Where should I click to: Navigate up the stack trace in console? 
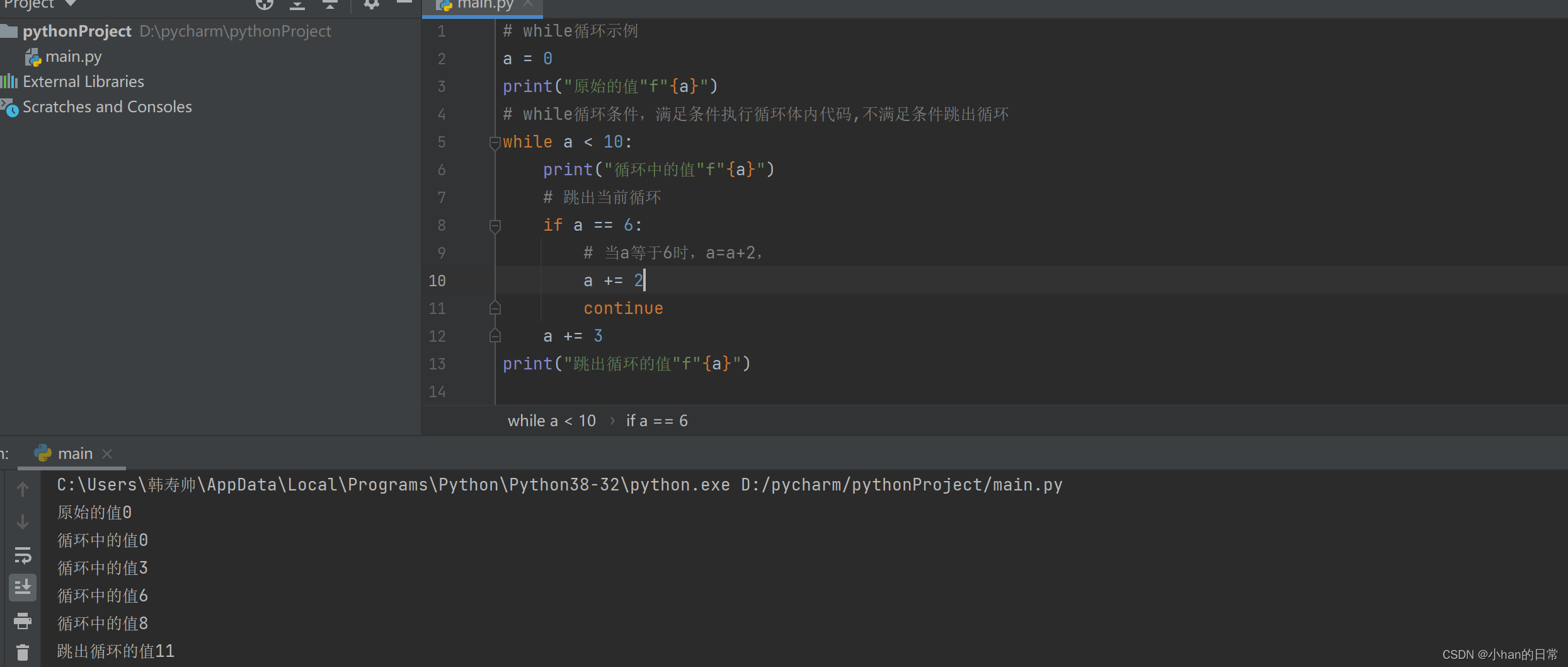tap(23, 489)
